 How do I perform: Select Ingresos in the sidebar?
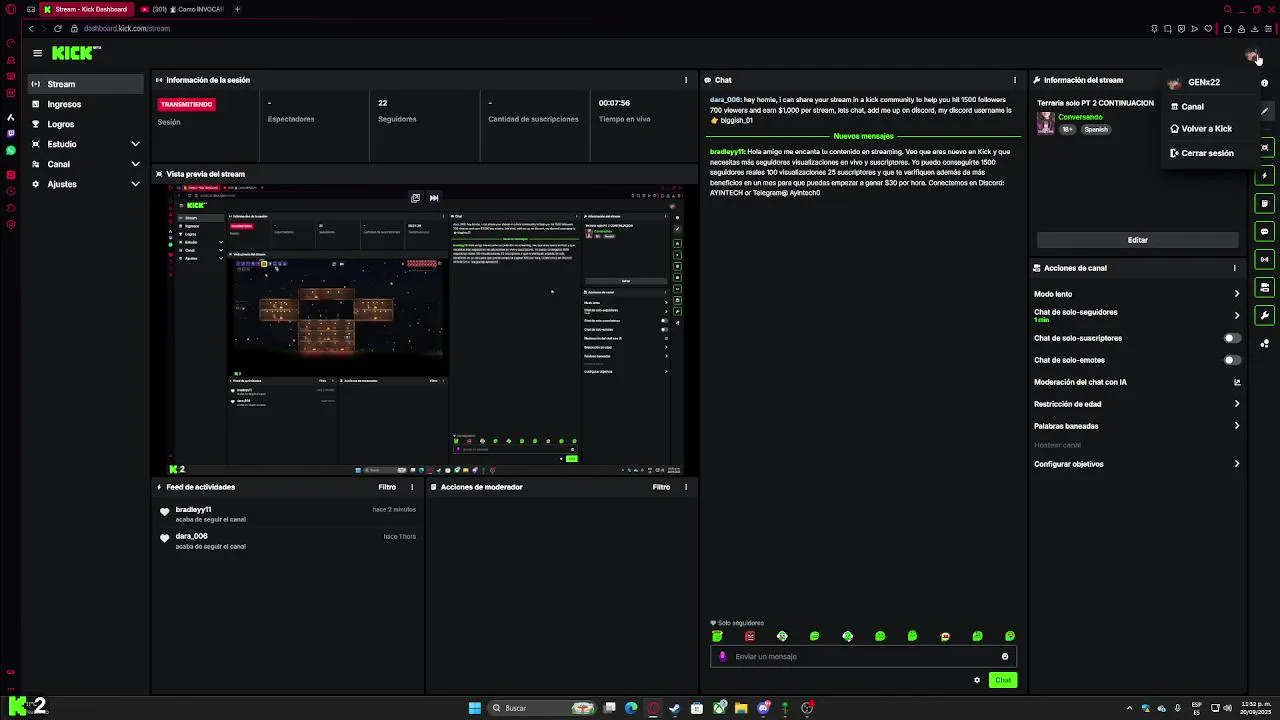[x=86, y=104]
